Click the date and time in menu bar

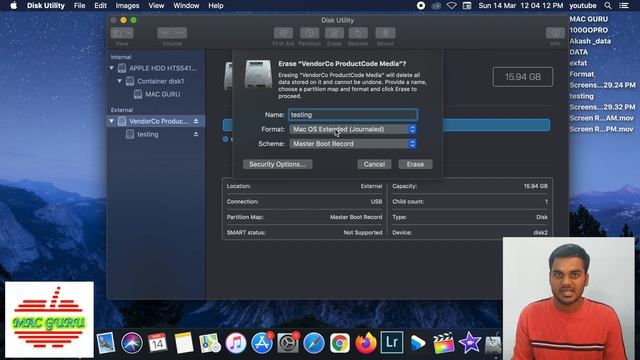[520, 6]
